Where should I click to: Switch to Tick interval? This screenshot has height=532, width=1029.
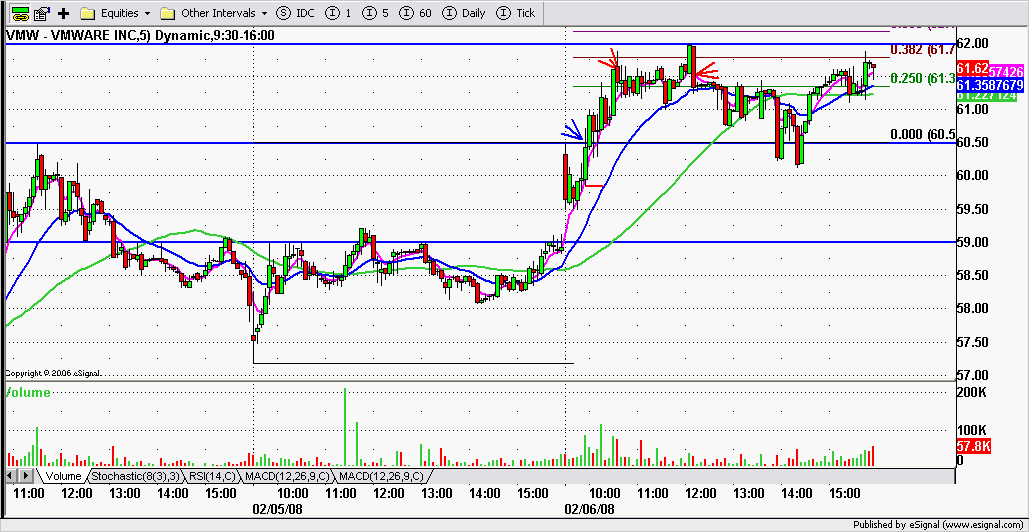[516, 12]
